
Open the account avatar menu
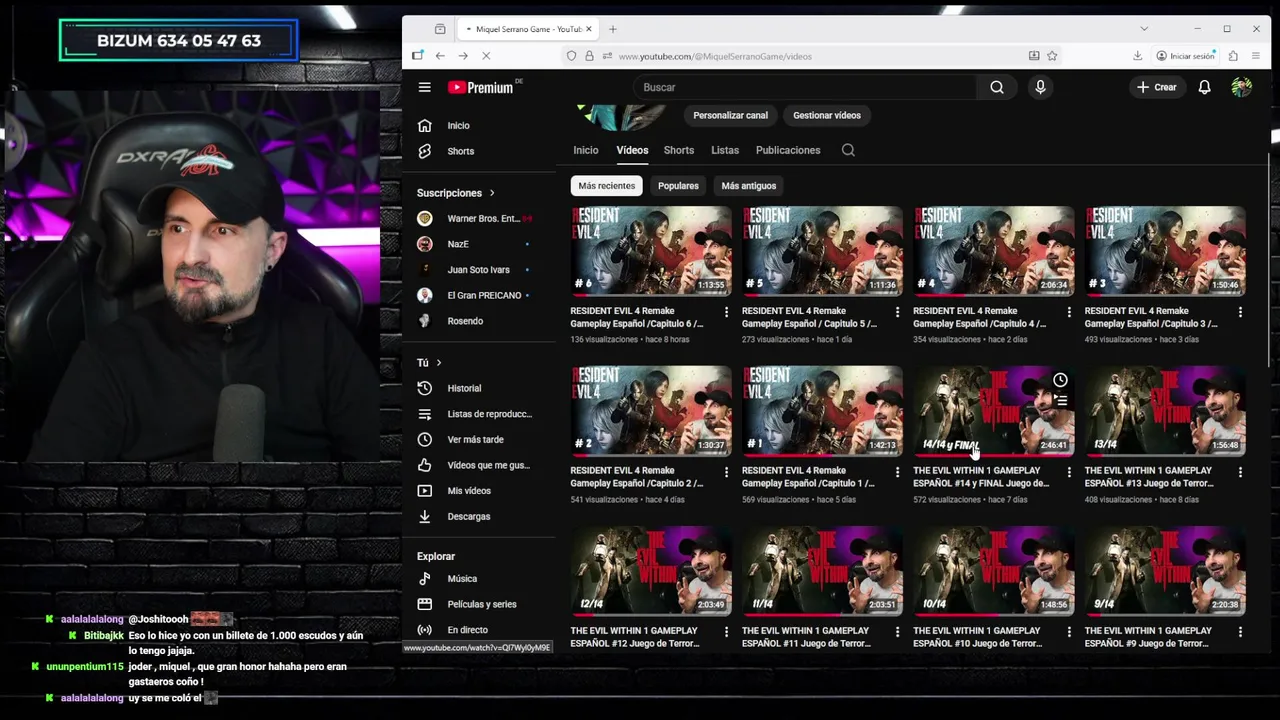click(x=1241, y=87)
